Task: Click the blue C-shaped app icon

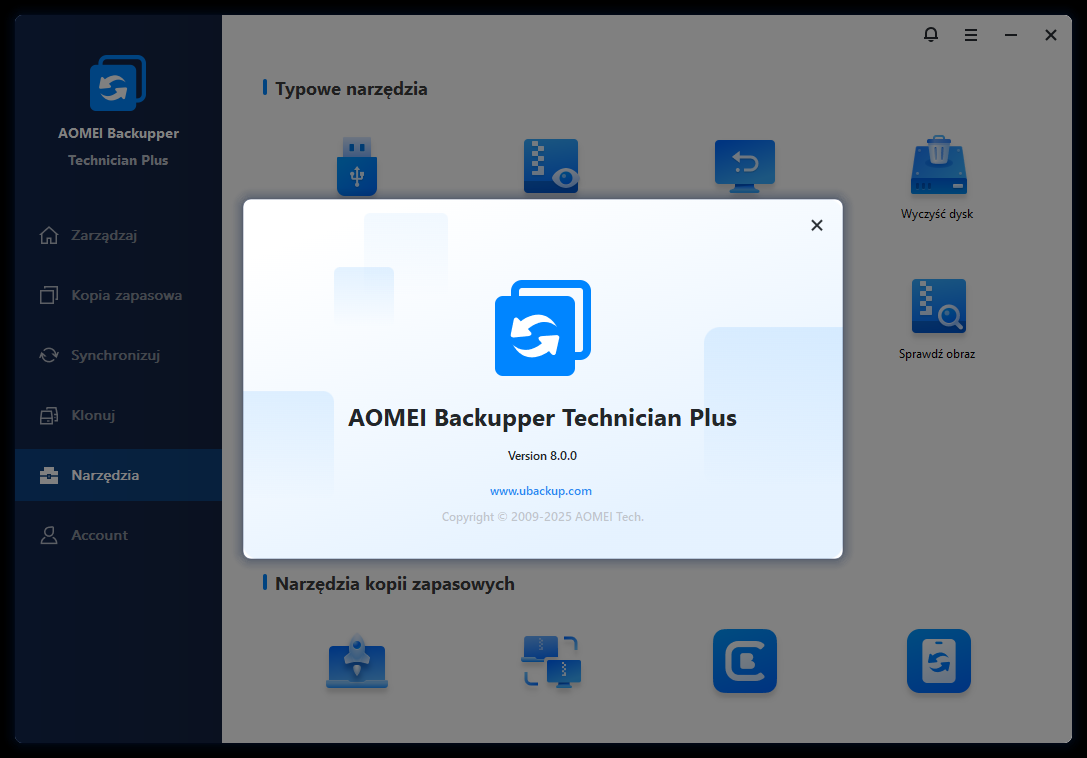Action: tap(745, 661)
